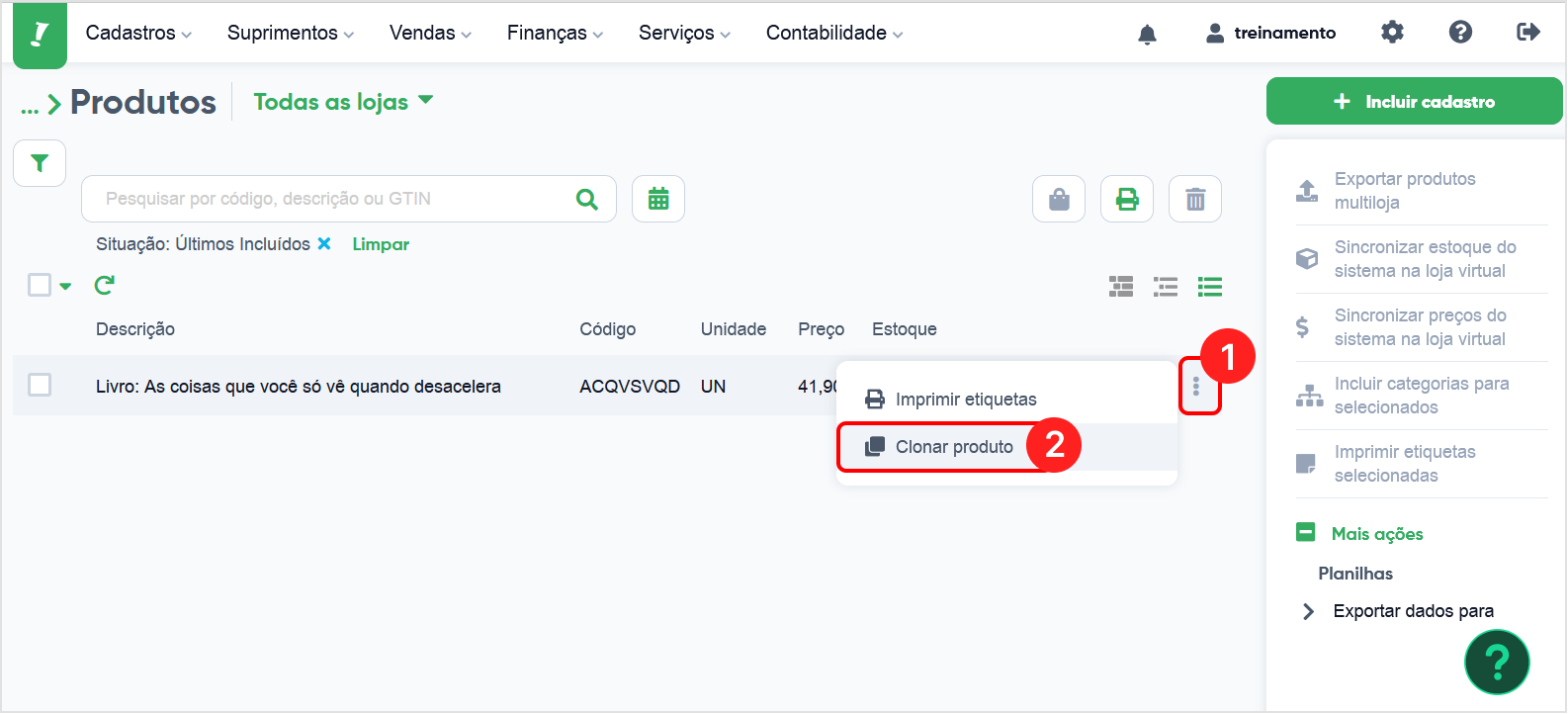Image resolution: width=1568 pixels, height=714 pixels.
Task: Choose Clonar produto from the context menu
Action: click(1006, 447)
